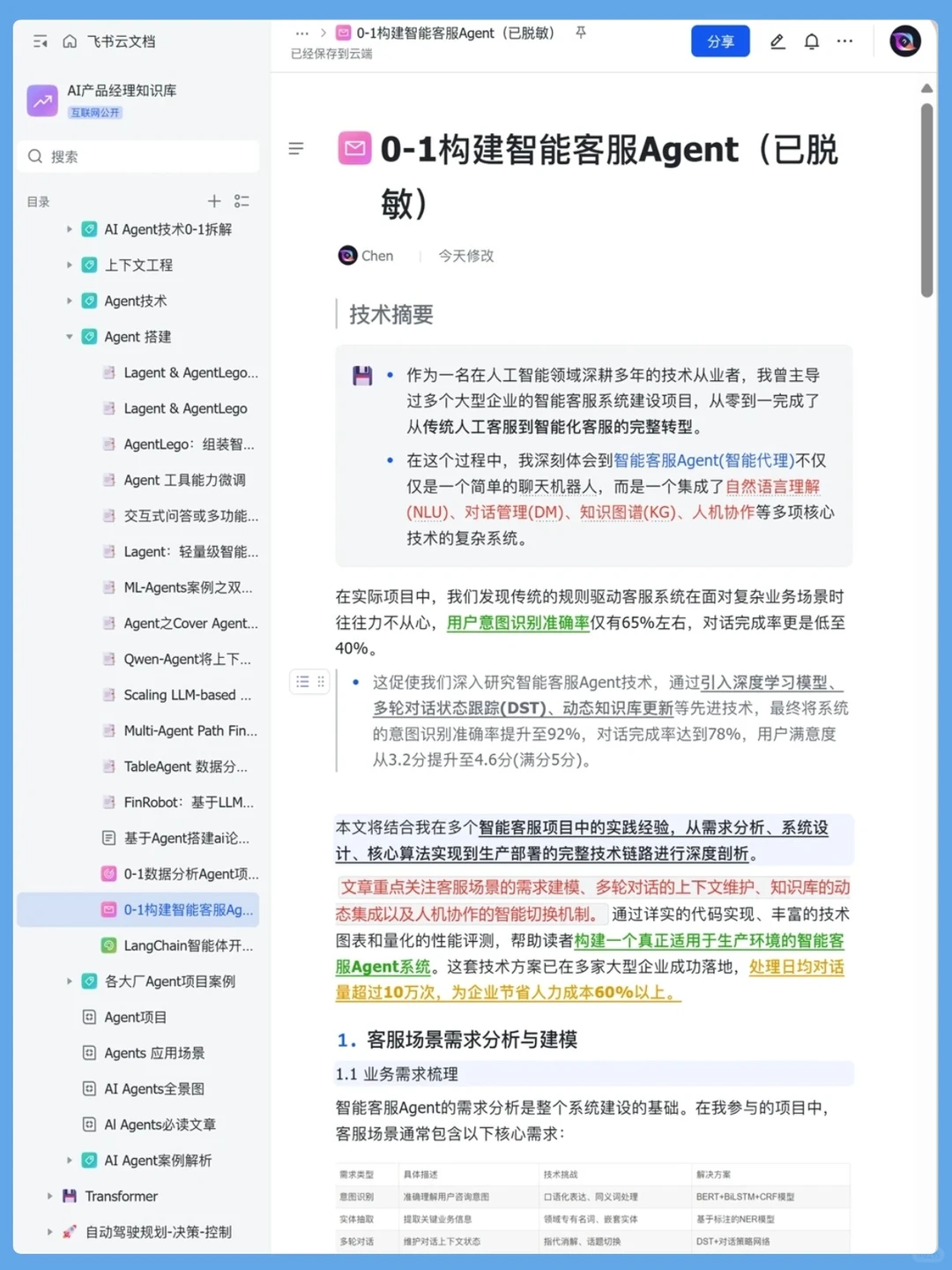Click the bullet-list block icon beside the quote
Image resolution: width=952 pixels, height=1270 pixels.
point(302,682)
